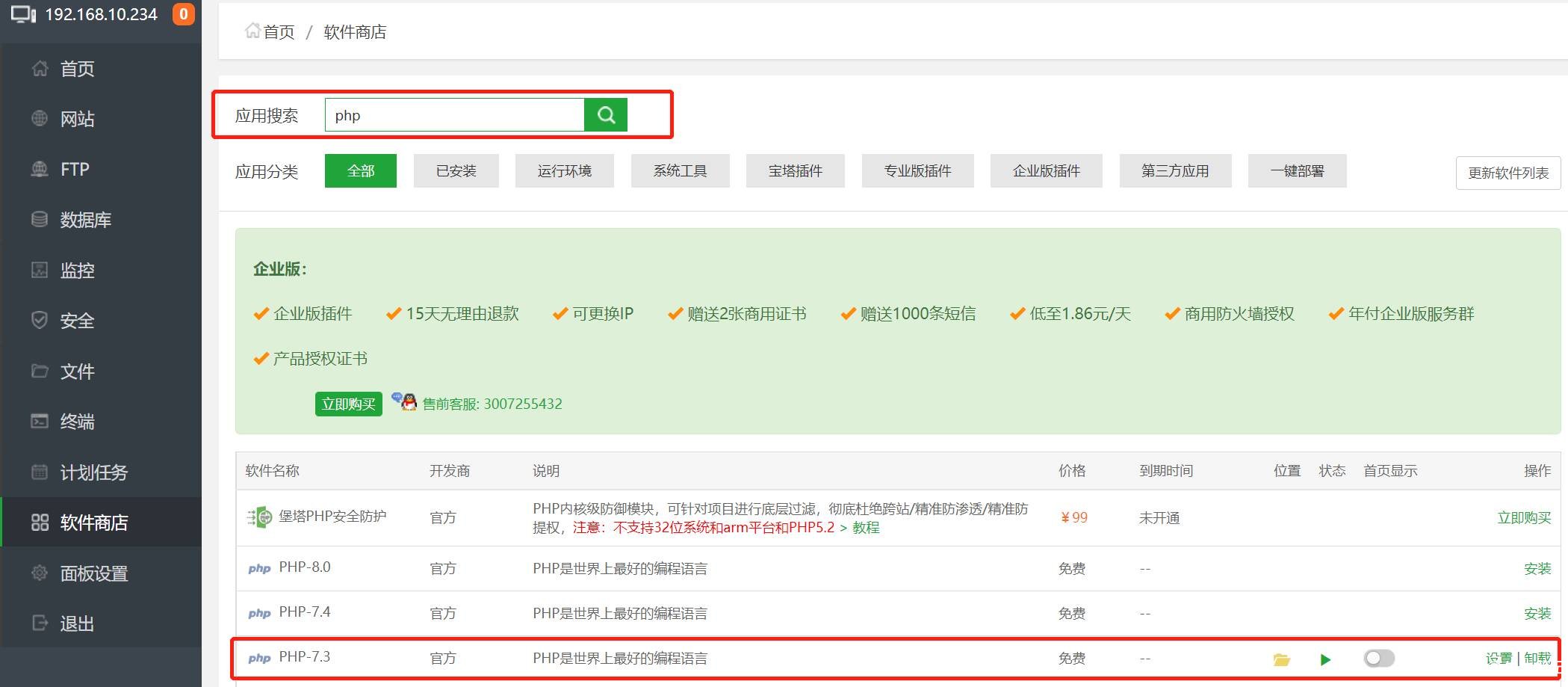Click the 低至1.86元/天 feature text
Viewport: 1568px width, 687px height.
(1080, 314)
